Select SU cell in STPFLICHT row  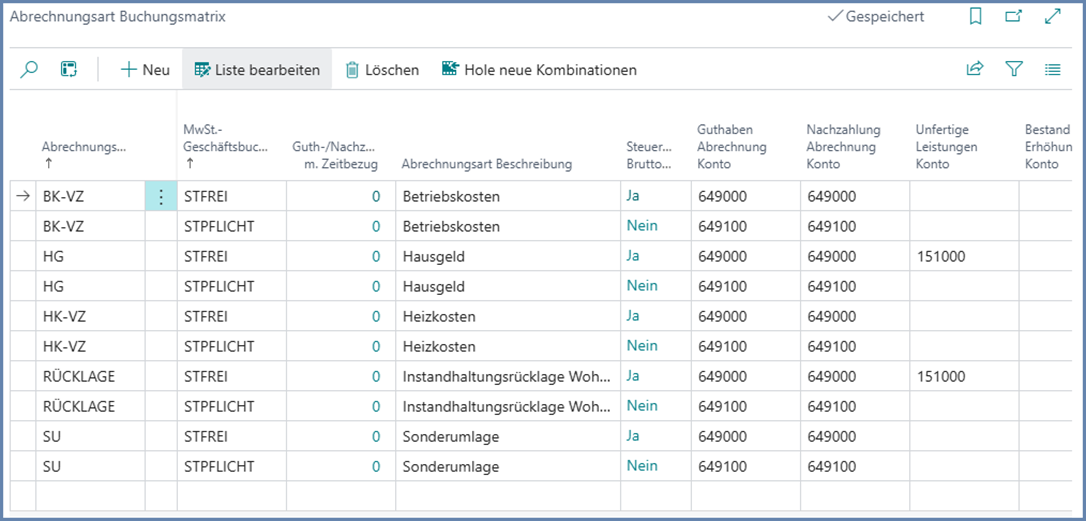click(x=91, y=466)
